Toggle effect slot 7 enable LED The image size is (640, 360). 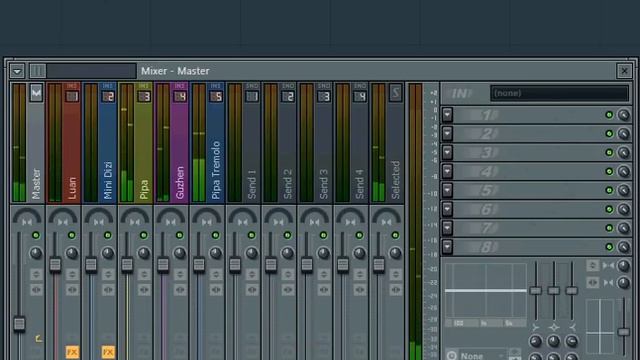609,228
